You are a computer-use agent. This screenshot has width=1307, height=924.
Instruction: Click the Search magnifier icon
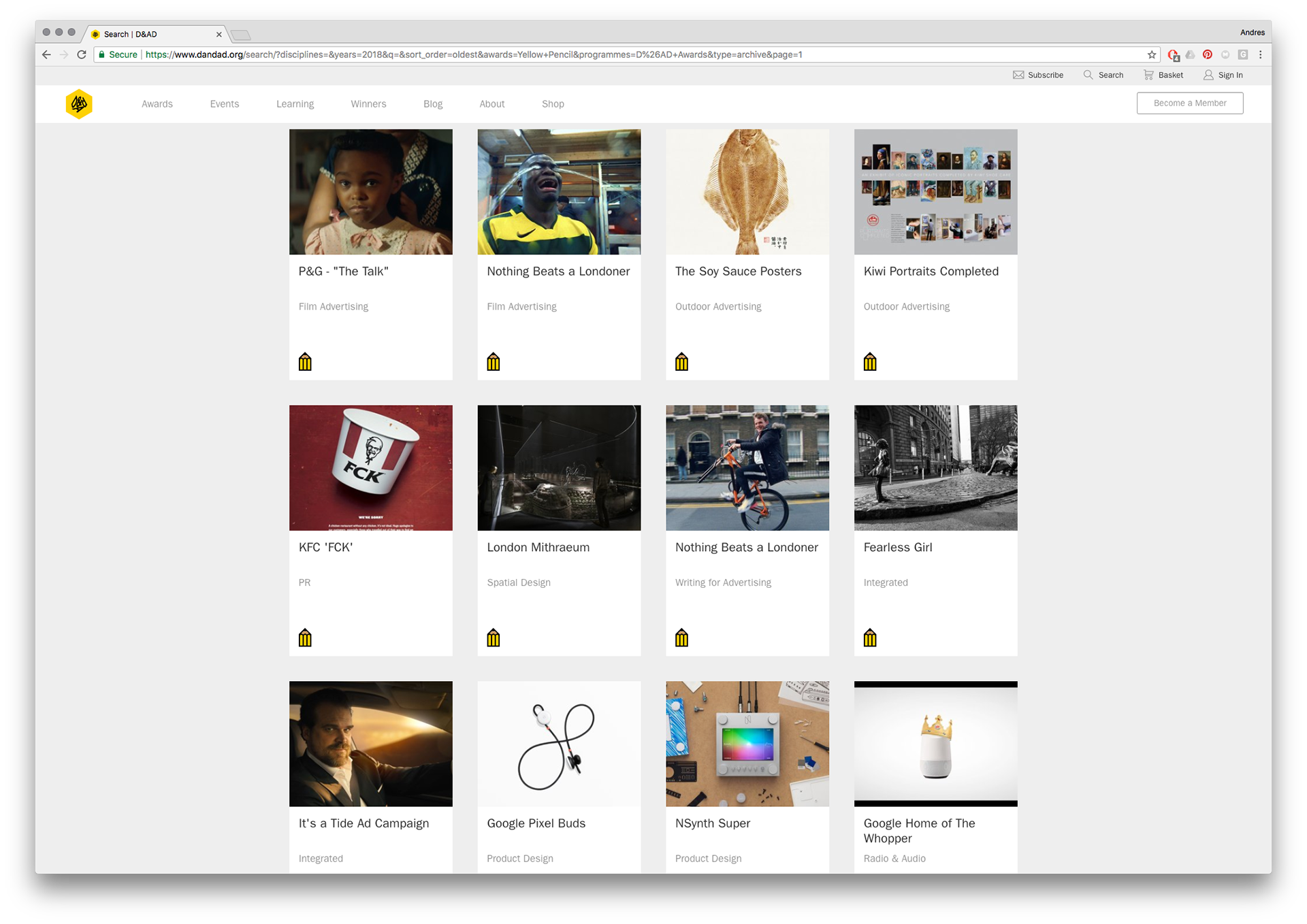click(x=1088, y=75)
